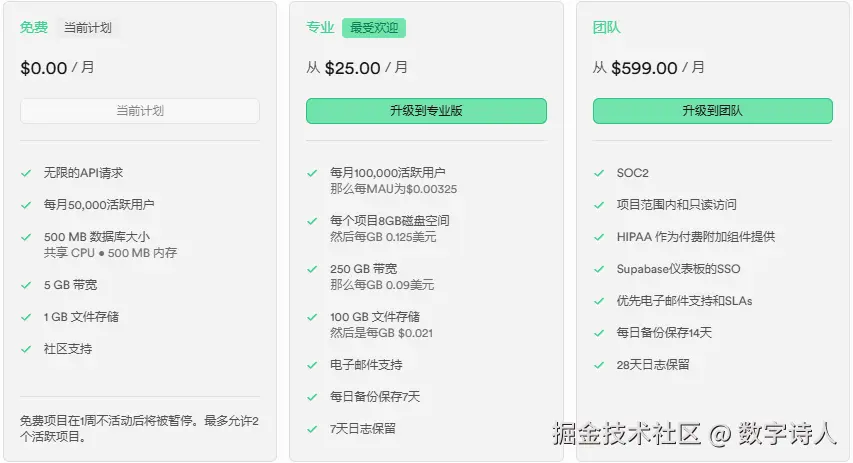Click checkmark beside 500 MB 数据库大小
The height and width of the screenshot is (463, 853).
pos(26,237)
